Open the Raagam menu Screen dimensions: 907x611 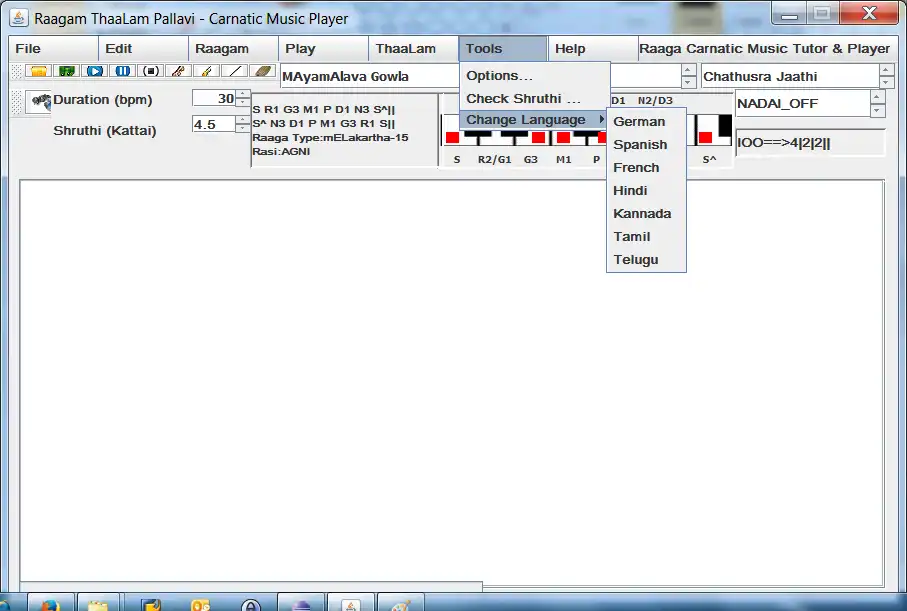pyautogui.click(x=233, y=49)
